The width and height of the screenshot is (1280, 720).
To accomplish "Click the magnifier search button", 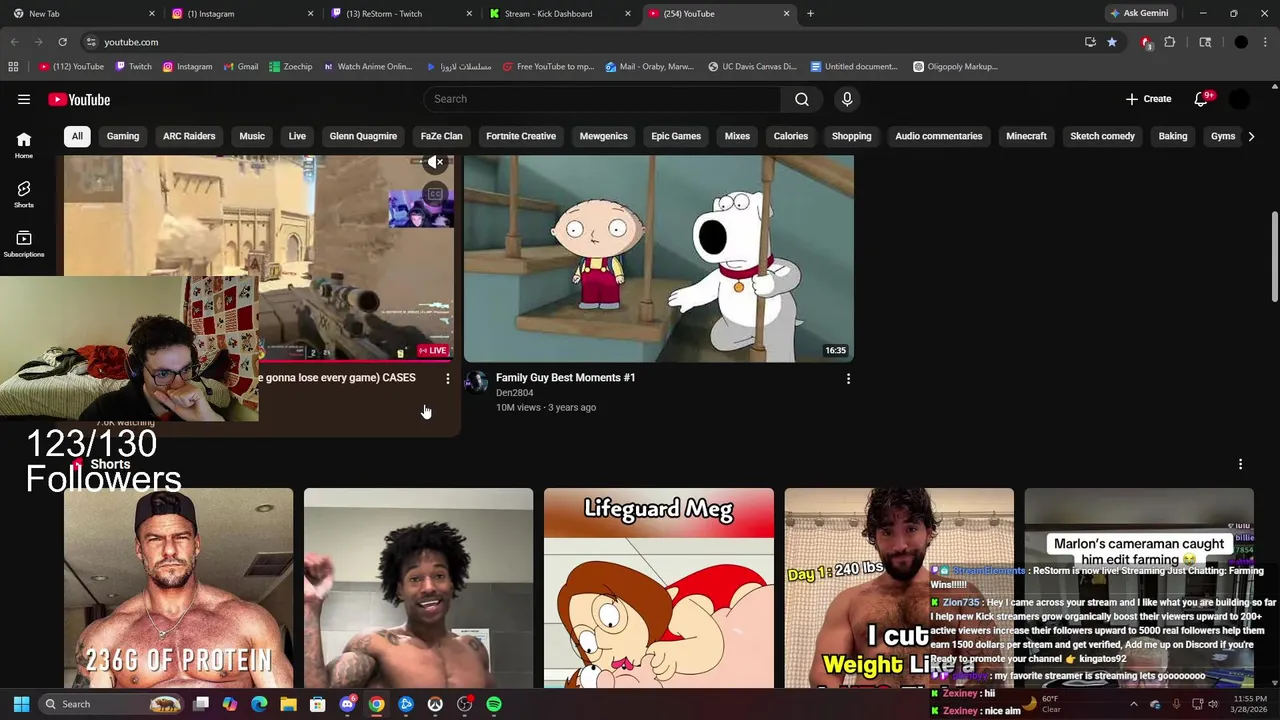I will click(802, 99).
